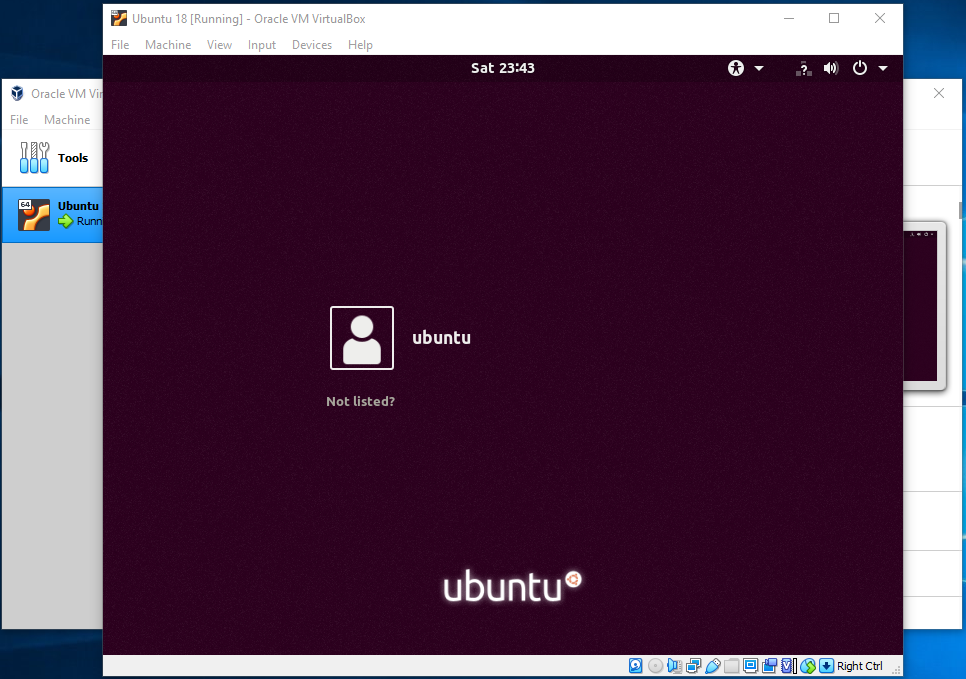The height and width of the screenshot is (679, 966).
Task: Click the mouse integration status icon
Action: tap(808, 665)
